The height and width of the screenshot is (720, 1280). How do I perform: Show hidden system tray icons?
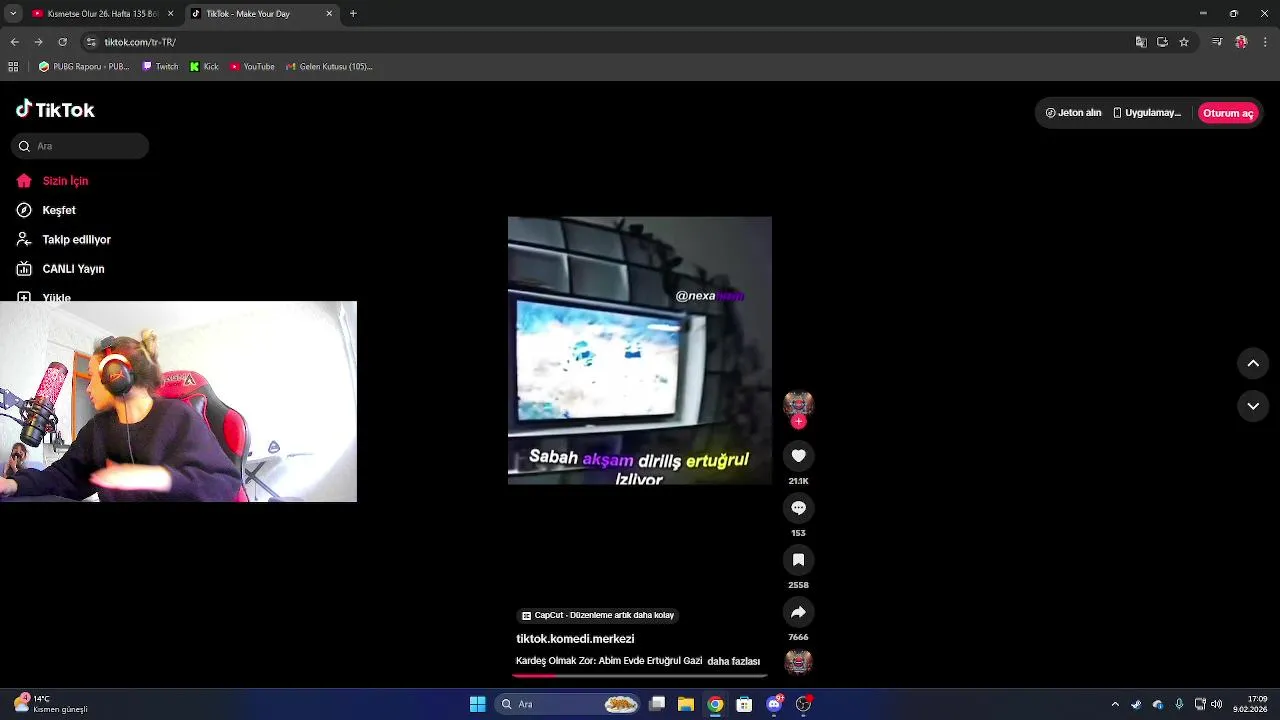pyautogui.click(x=1115, y=704)
